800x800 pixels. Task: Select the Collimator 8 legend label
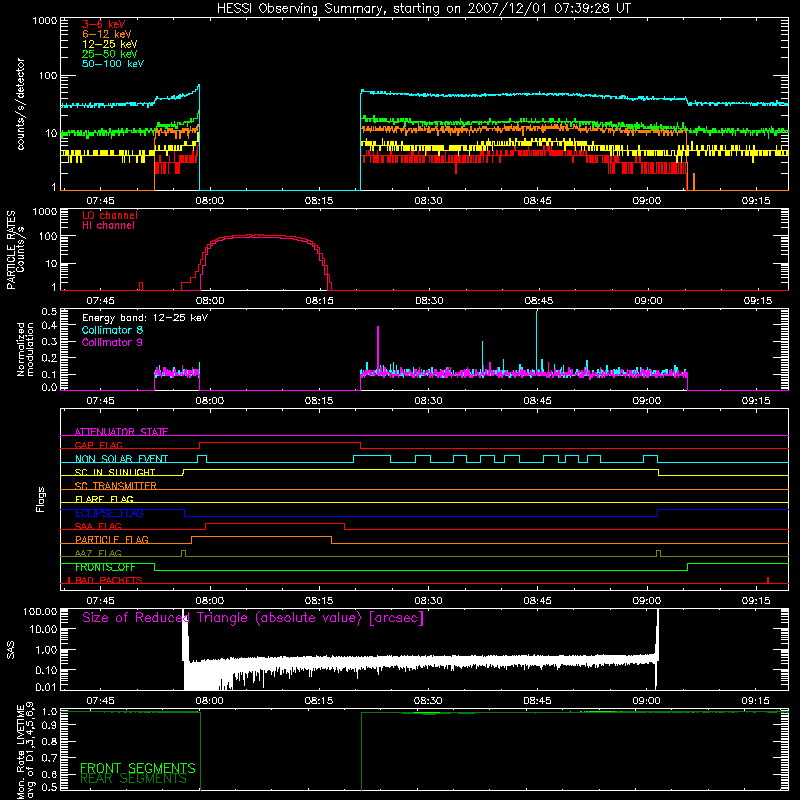(x=112, y=330)
